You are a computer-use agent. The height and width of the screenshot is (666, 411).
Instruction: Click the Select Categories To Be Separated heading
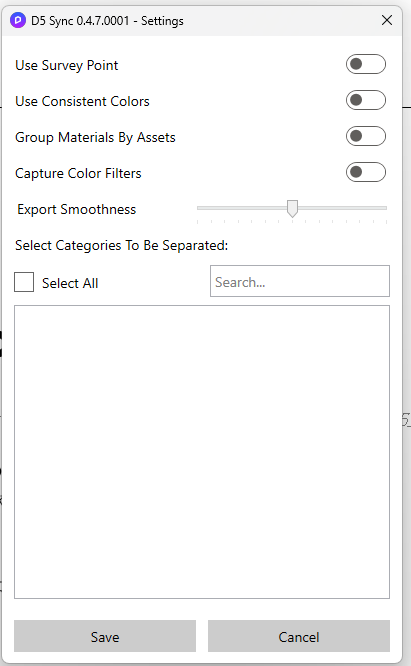pyautogui.click(x=121, y=246)
